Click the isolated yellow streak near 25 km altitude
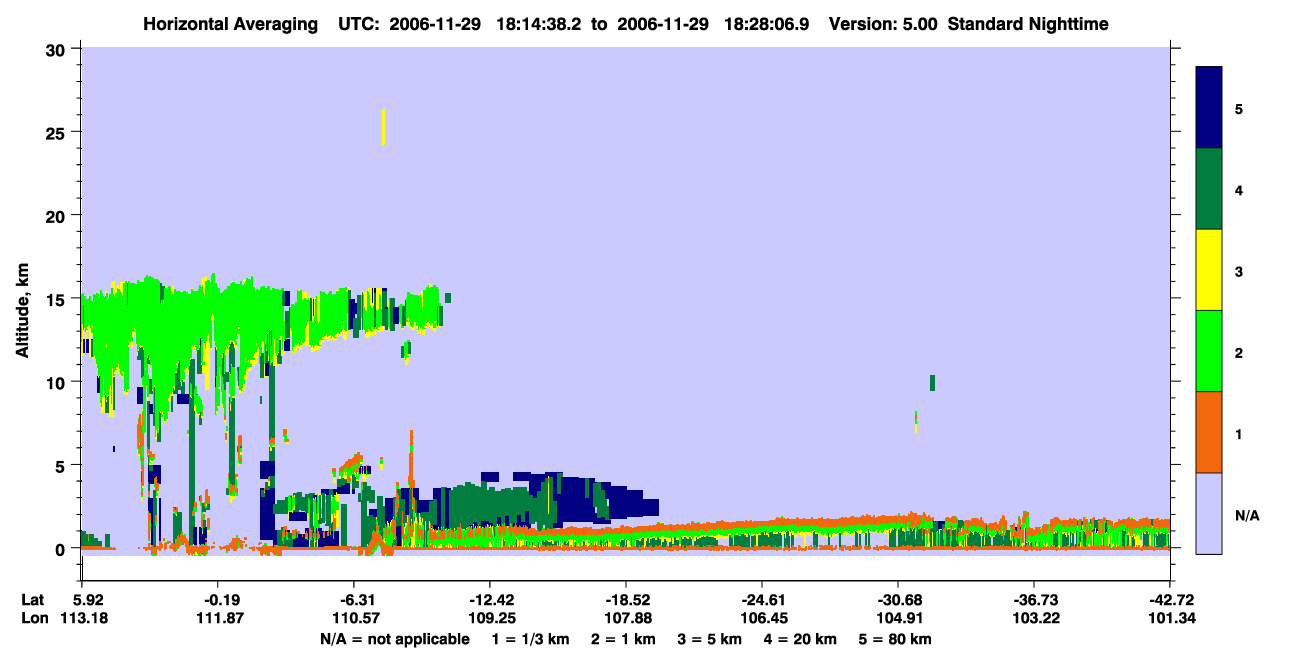 (x=383, y=127)
